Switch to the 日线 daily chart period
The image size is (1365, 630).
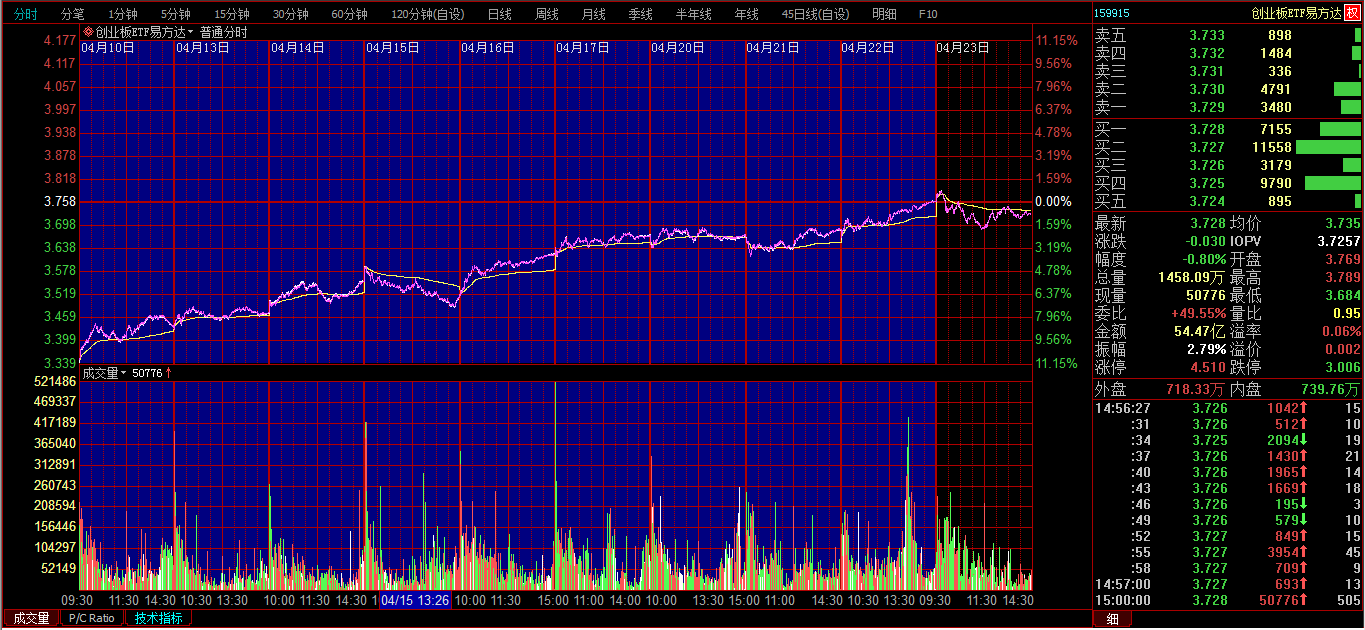tap(499, 14)
